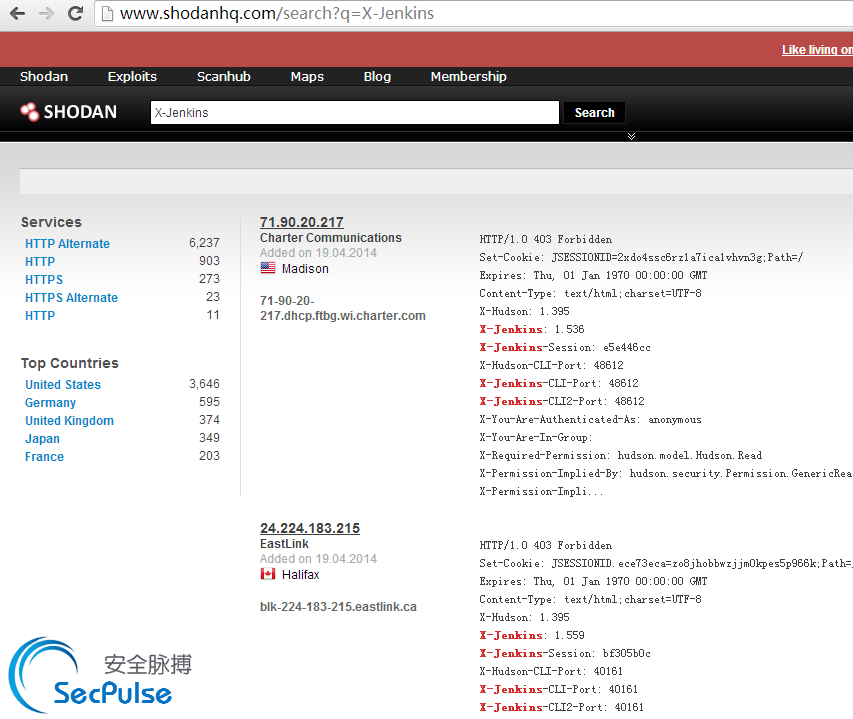Click the Services heading
This screenshot has height=719, width=853.
51,222
